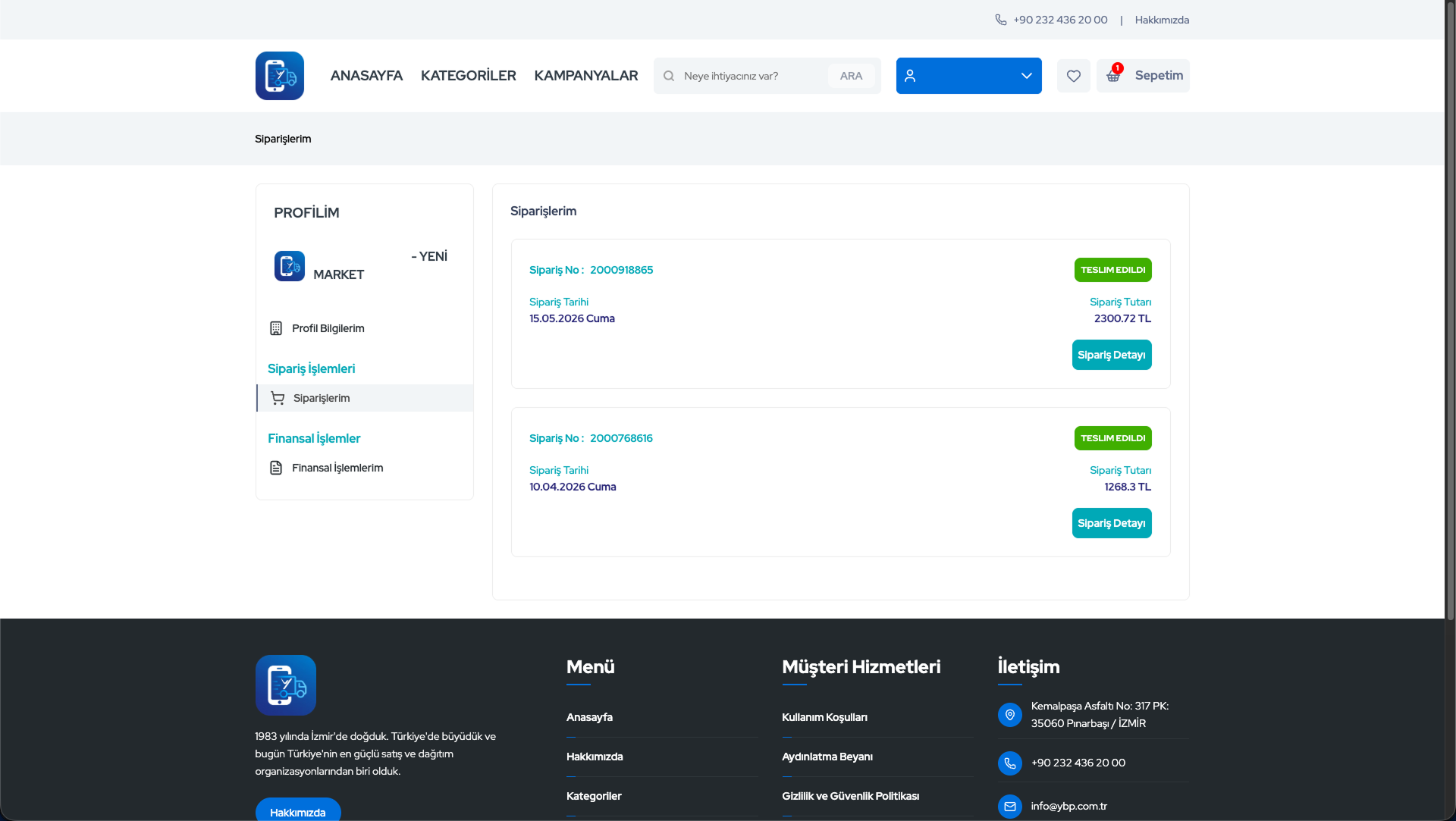Click TESLIM EDILDI badge of order 2000918865

[x=1112, y=270]
